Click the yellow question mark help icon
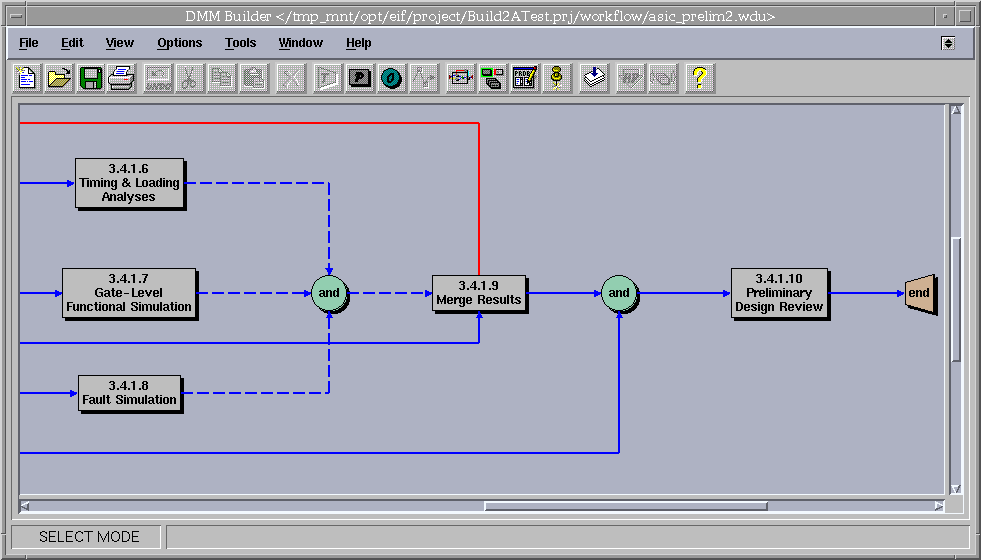The height and width of the screenshot is (560, 981). coord(699,77)
